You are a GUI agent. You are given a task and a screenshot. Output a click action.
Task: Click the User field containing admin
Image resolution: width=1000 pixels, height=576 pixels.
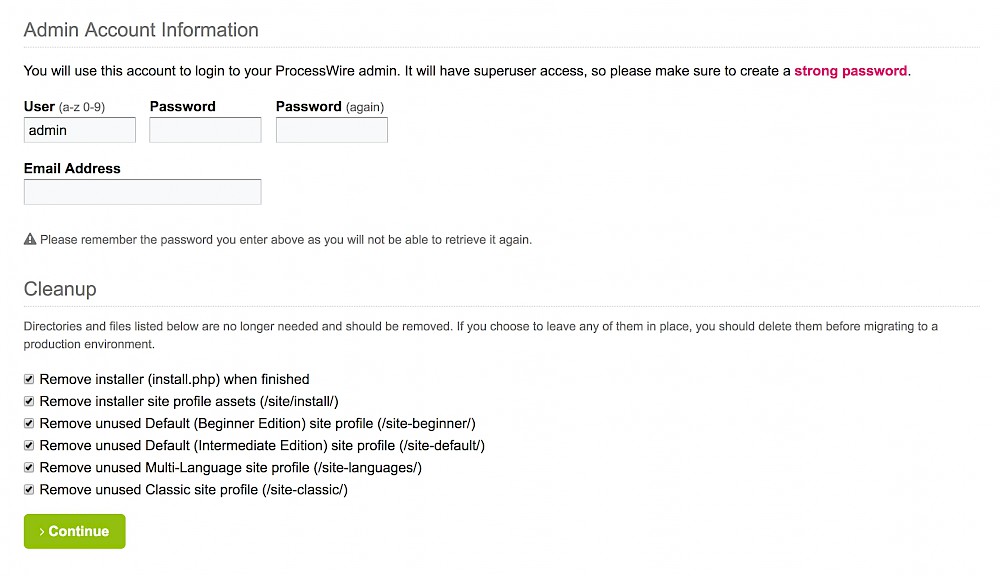pyautogui.click(x=79, y=130)
